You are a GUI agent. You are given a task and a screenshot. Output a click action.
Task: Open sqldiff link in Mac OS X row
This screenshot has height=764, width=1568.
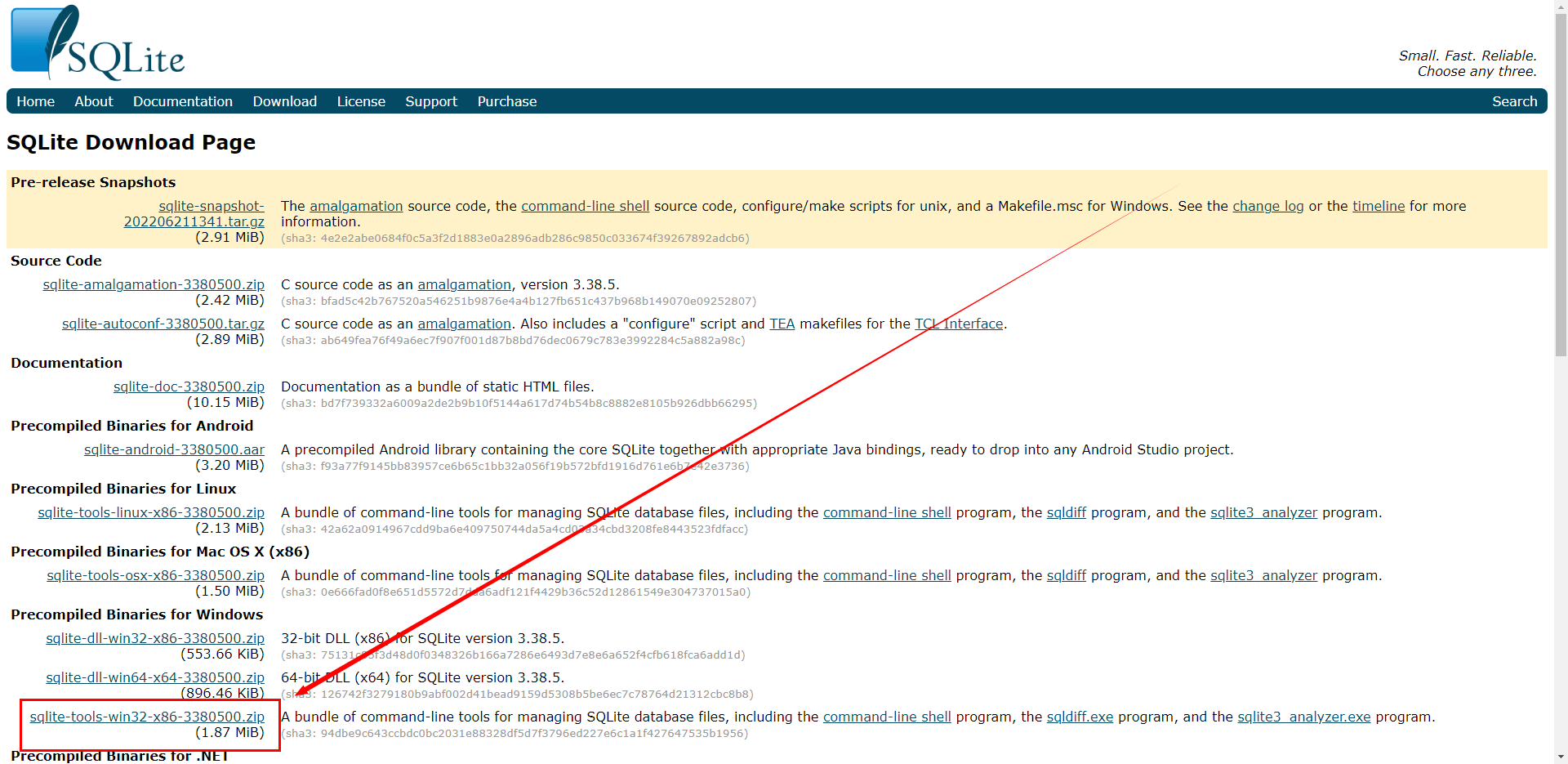1067,575
